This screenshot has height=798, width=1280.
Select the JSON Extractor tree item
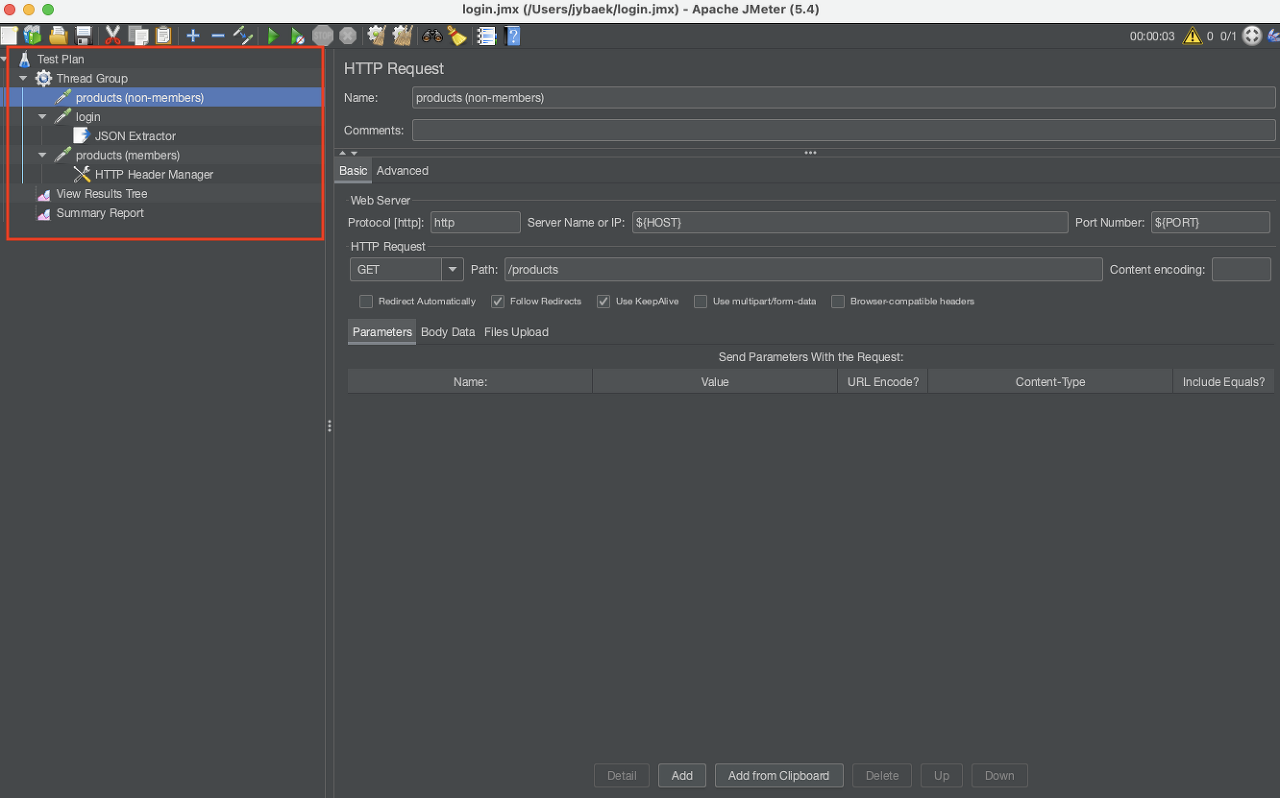(x=135, y=136)
